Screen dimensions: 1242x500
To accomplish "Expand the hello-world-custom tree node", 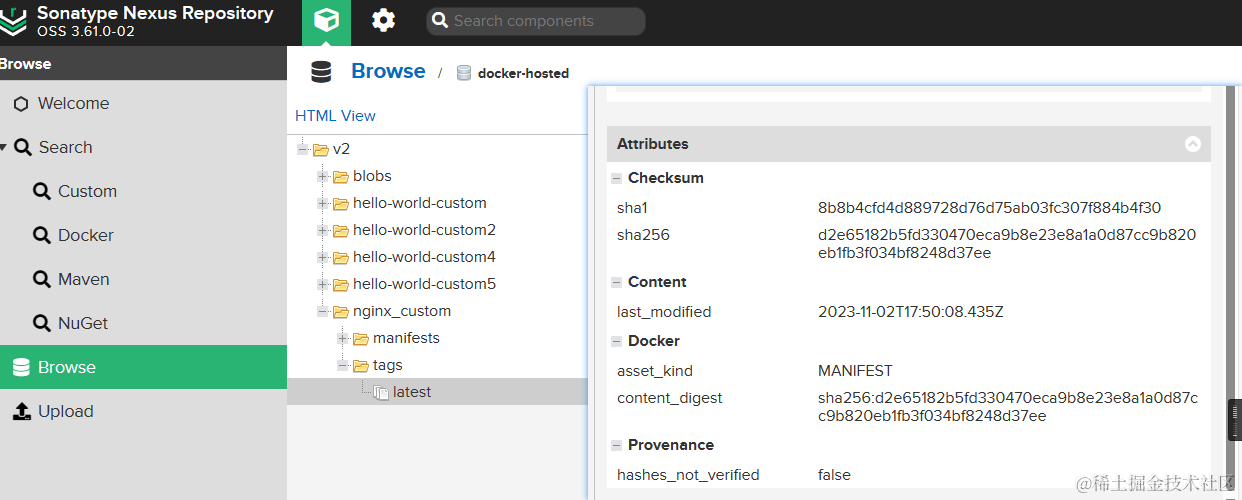I will (x=323, y=204).
